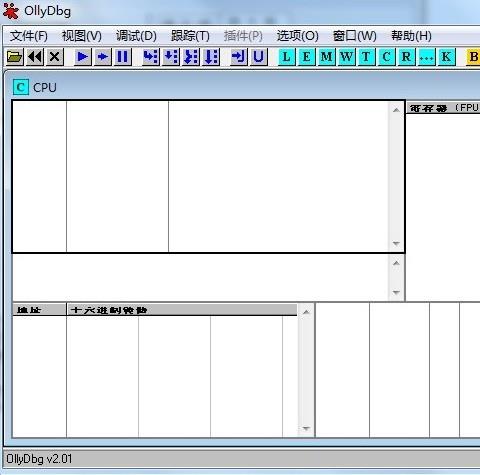
Task: Open Call stack via K button
Action: 446,57
